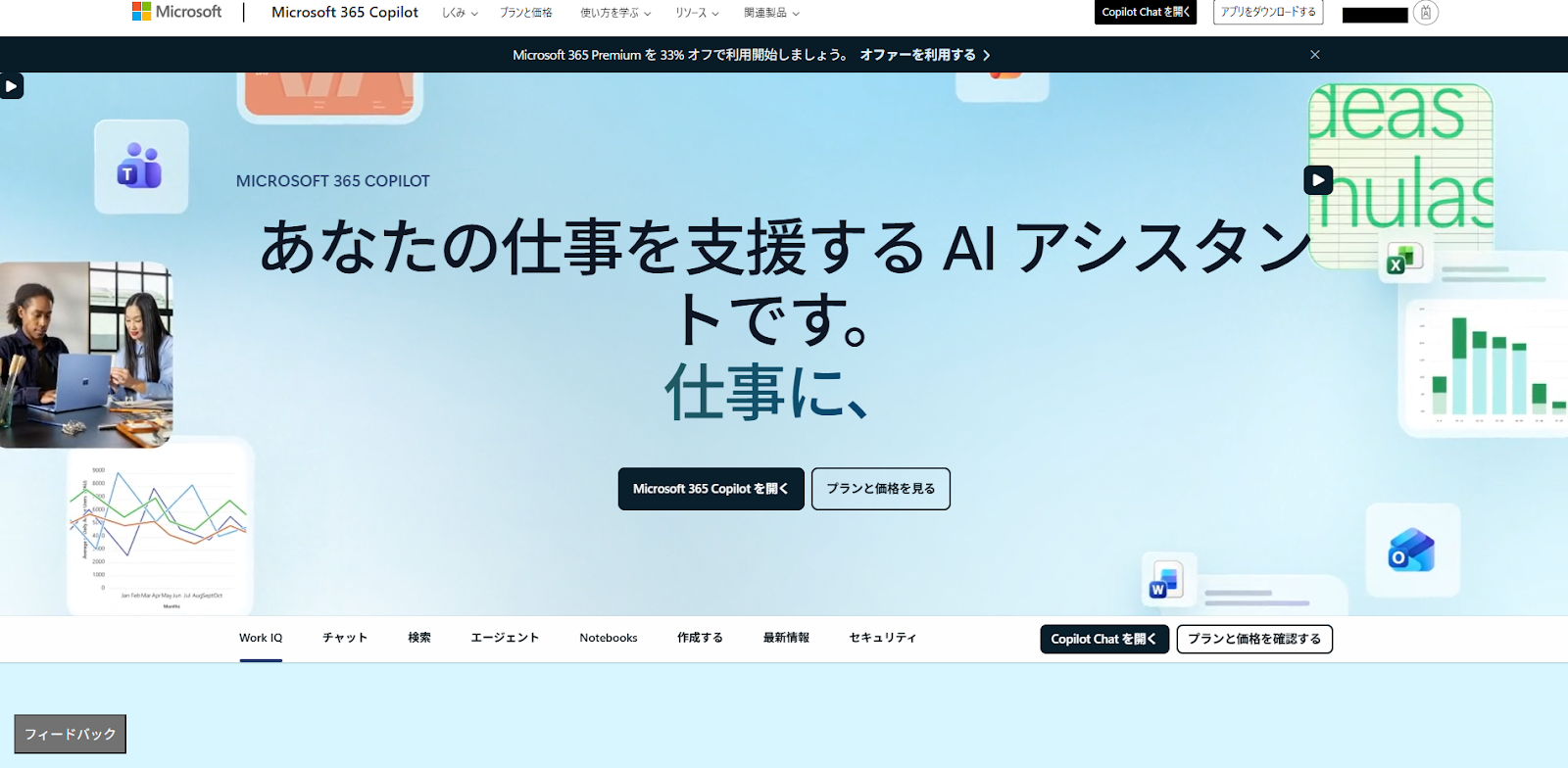Viewport: 1568px width, 768px height.
Task: Switch to the 最新情報 tab
Action: (786, 638)
